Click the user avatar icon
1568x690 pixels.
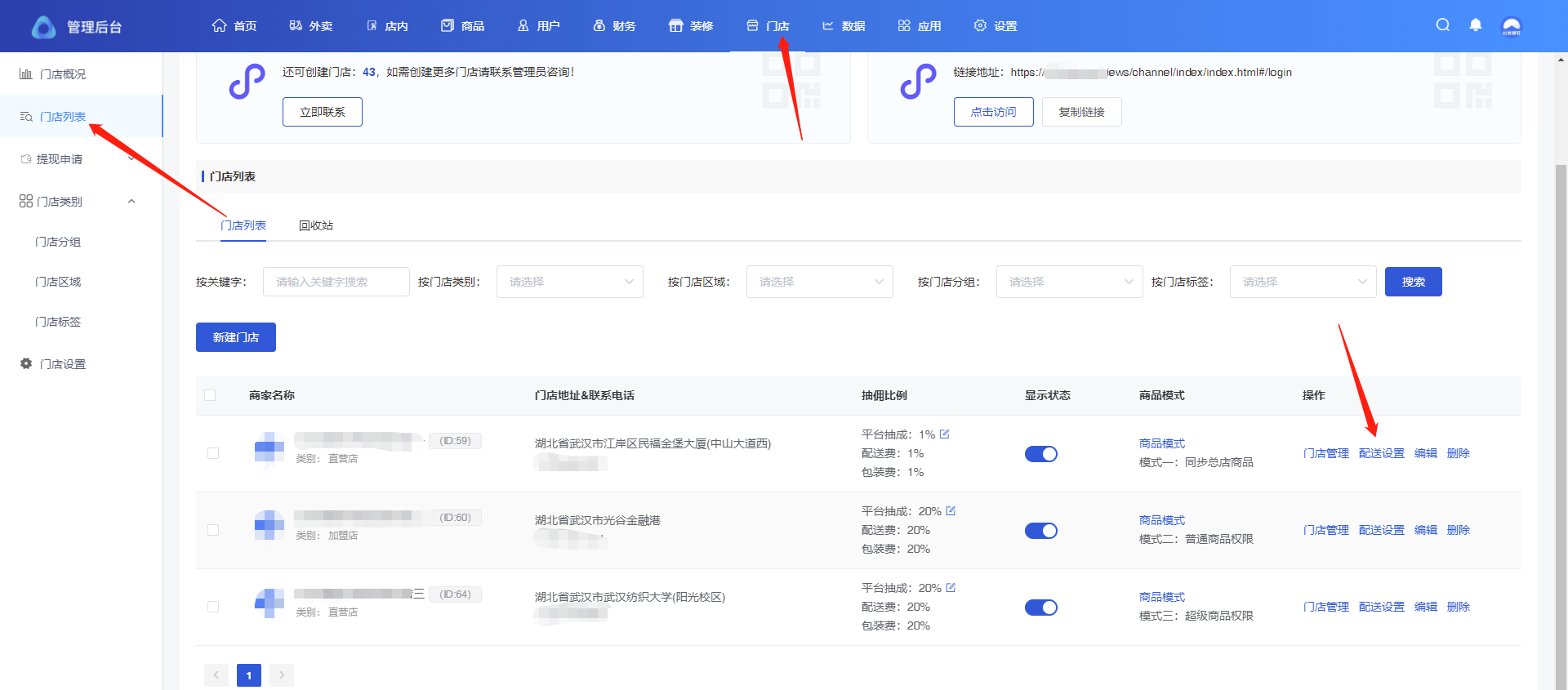1511,26
